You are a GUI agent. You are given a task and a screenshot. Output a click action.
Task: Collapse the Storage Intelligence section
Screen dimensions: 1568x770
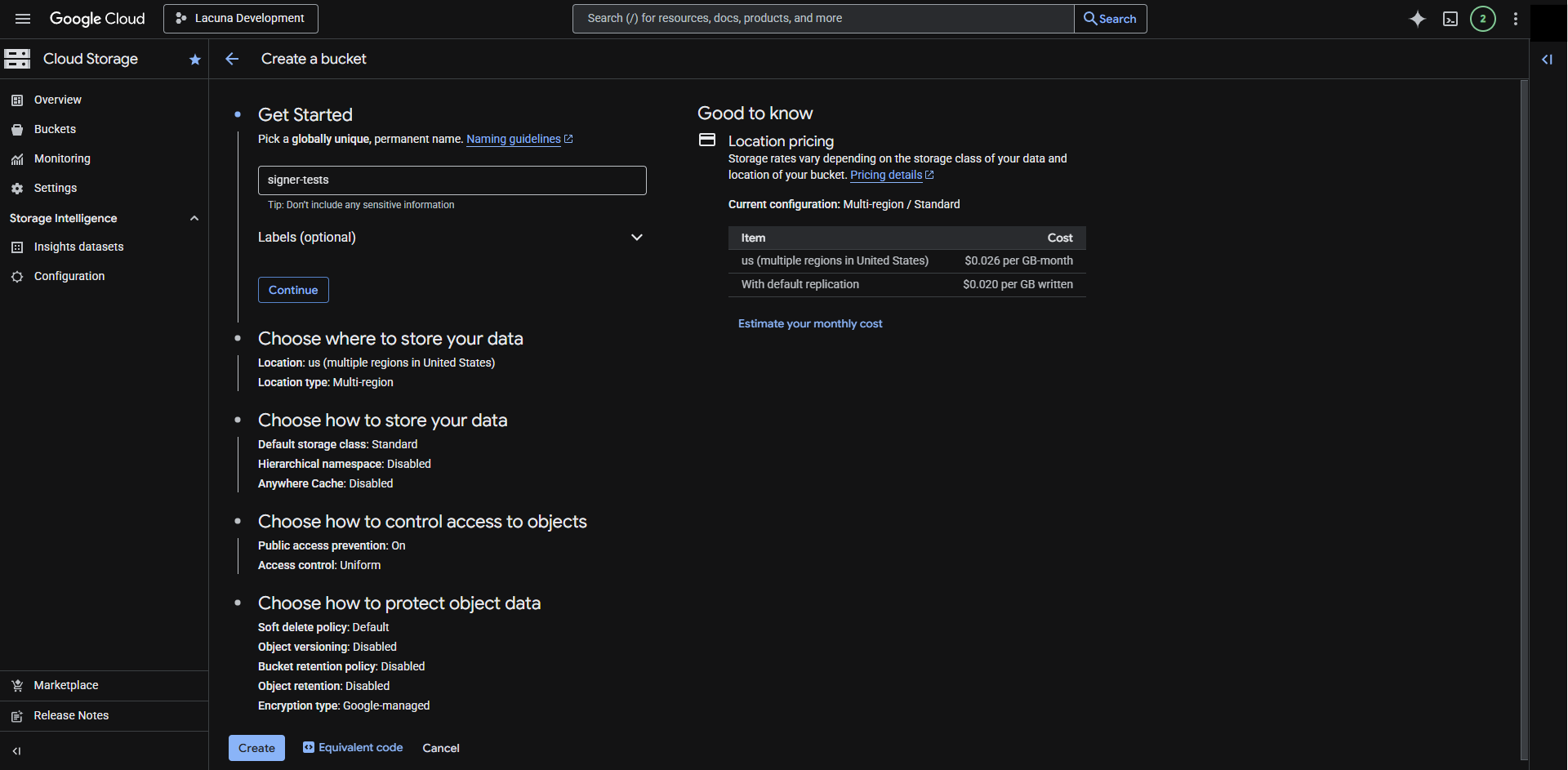pyautogui.click(x=194, y=218)
